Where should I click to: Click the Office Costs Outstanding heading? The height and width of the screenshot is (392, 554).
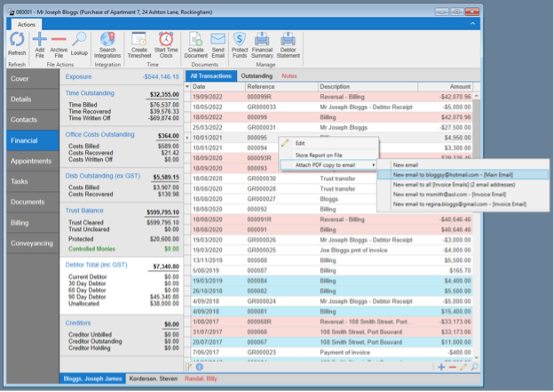click(100, 134)
